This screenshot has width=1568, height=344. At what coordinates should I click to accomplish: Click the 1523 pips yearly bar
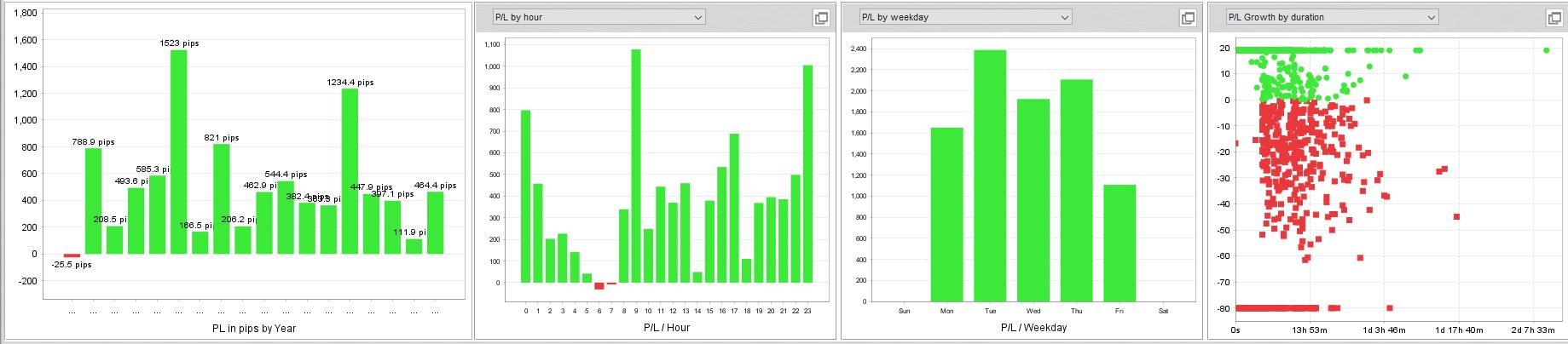click(178, 152)
